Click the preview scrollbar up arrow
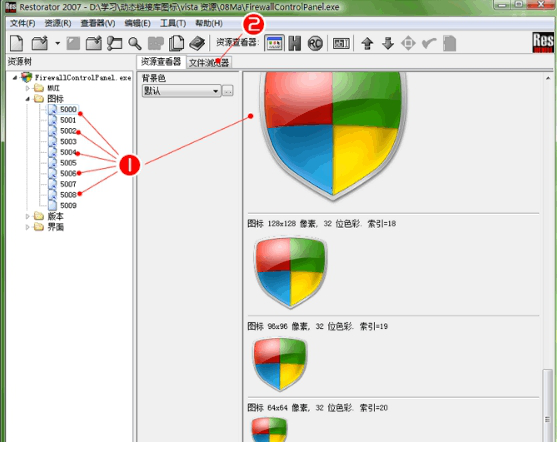Screen dimensions: 557x459 [x=548, y=78]
